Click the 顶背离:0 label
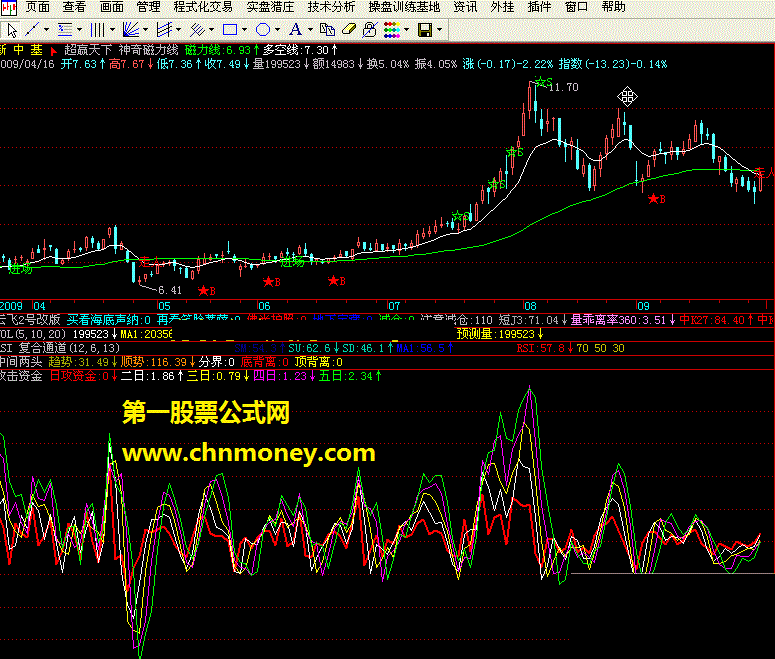Image resolution: width=775 pixels, height=659 pixels. coord(318,362)
